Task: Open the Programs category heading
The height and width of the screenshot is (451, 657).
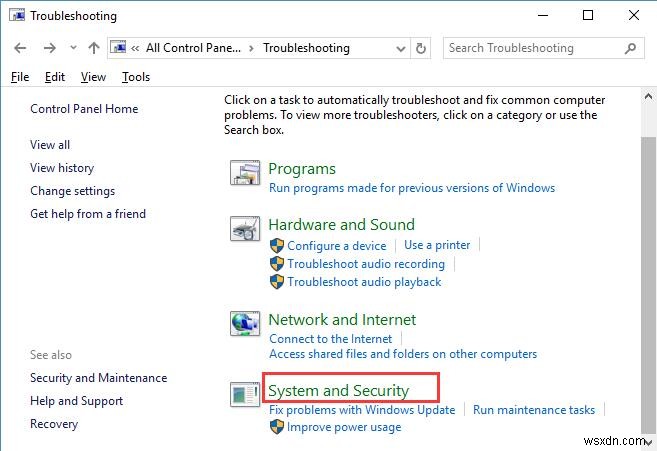Action: pyautogui.click(x=302, y=169)
